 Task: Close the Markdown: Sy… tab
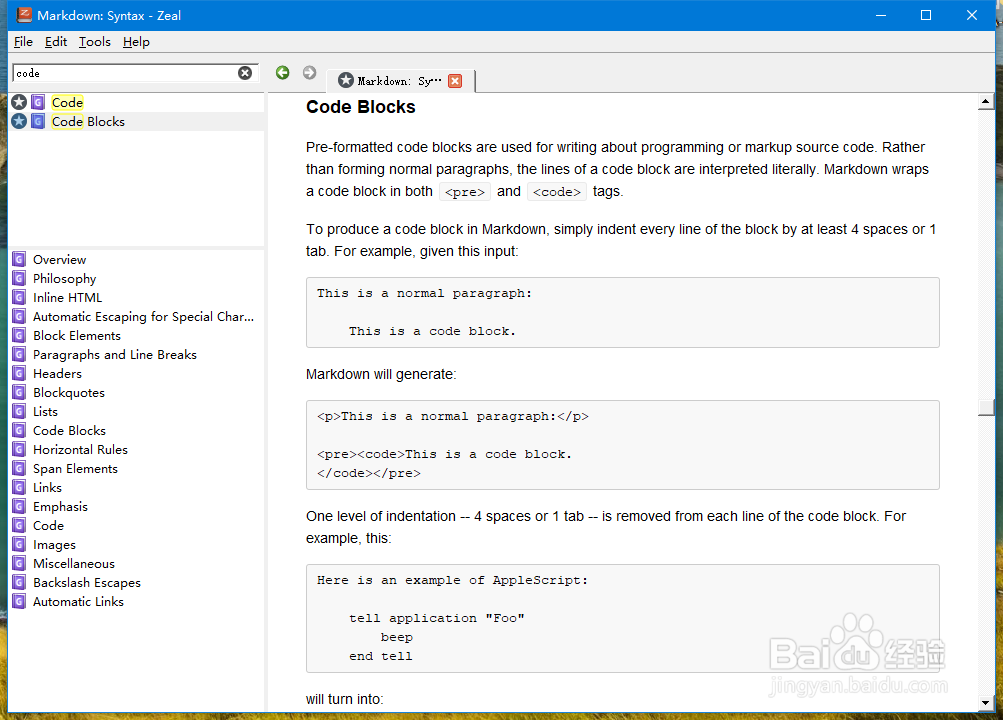(x=455, y=81)
